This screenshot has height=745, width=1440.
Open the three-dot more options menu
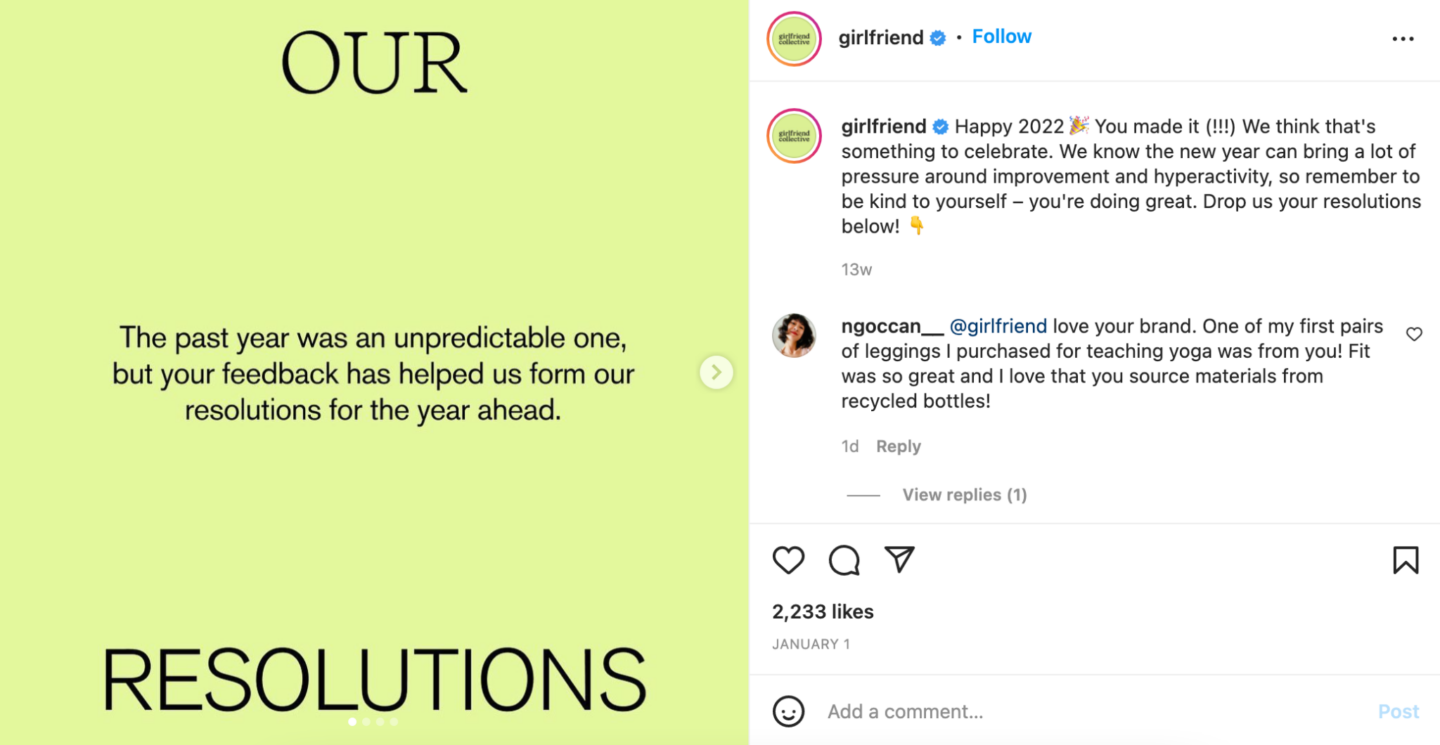[1403, 39]
